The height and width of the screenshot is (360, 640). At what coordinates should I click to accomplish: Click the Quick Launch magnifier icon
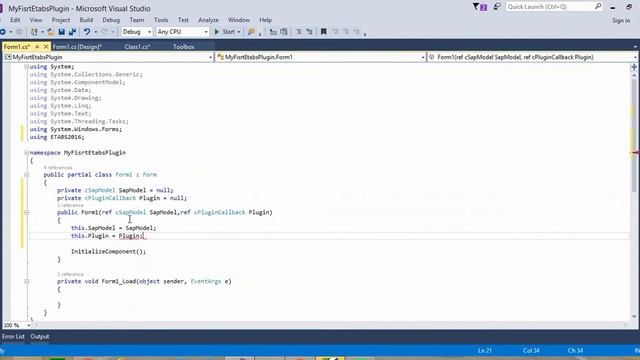click(x=598, y=7)
